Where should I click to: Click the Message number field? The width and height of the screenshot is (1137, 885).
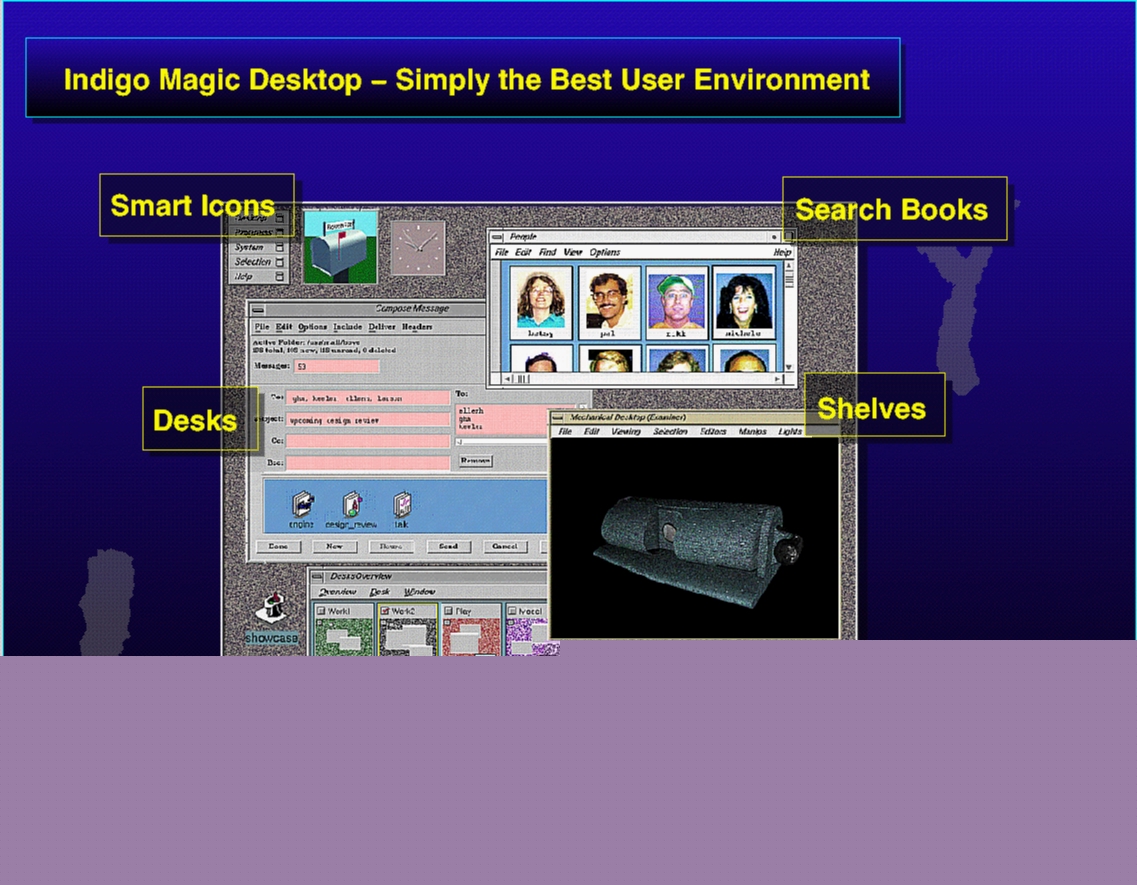tap(336, 366)
